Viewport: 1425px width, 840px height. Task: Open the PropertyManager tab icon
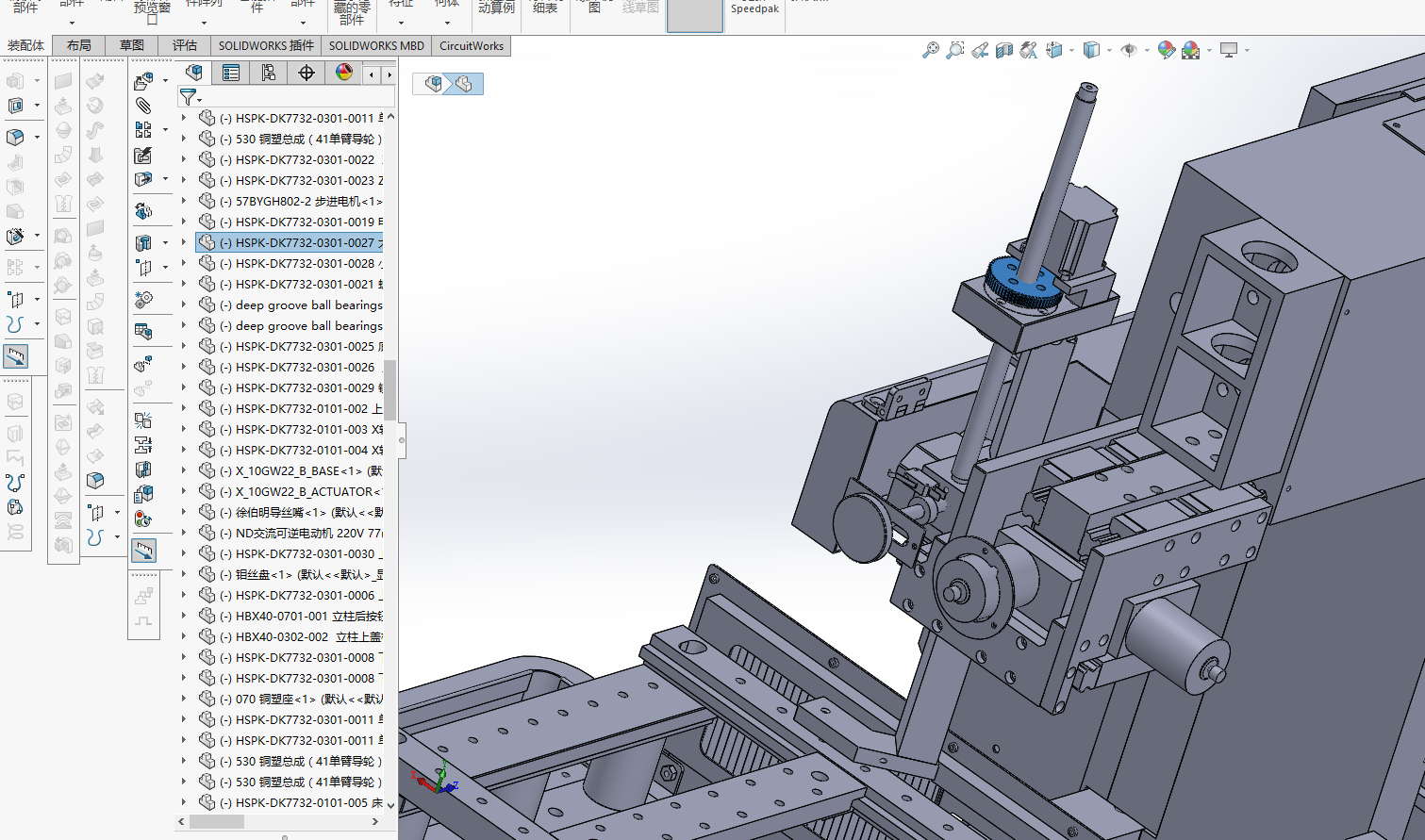231,73
